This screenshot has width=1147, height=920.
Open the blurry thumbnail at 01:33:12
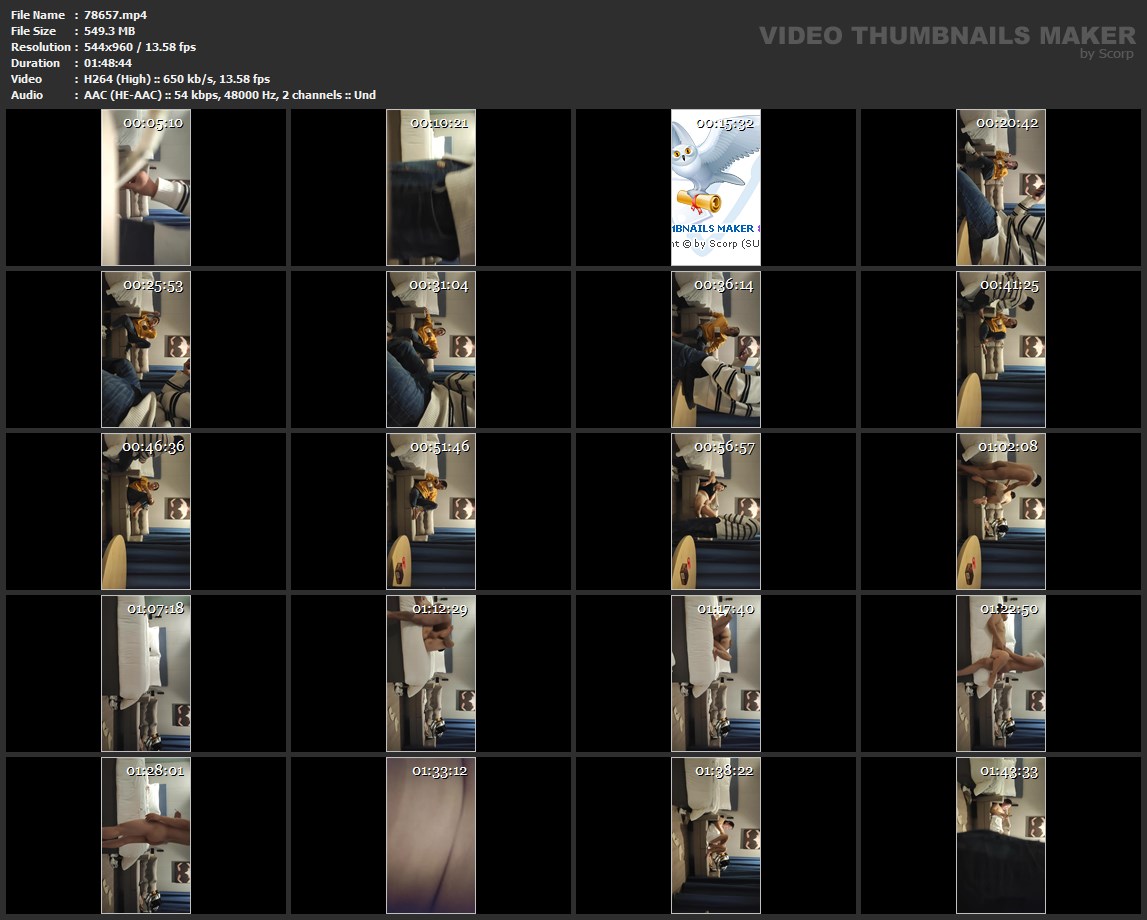[431, 836]
